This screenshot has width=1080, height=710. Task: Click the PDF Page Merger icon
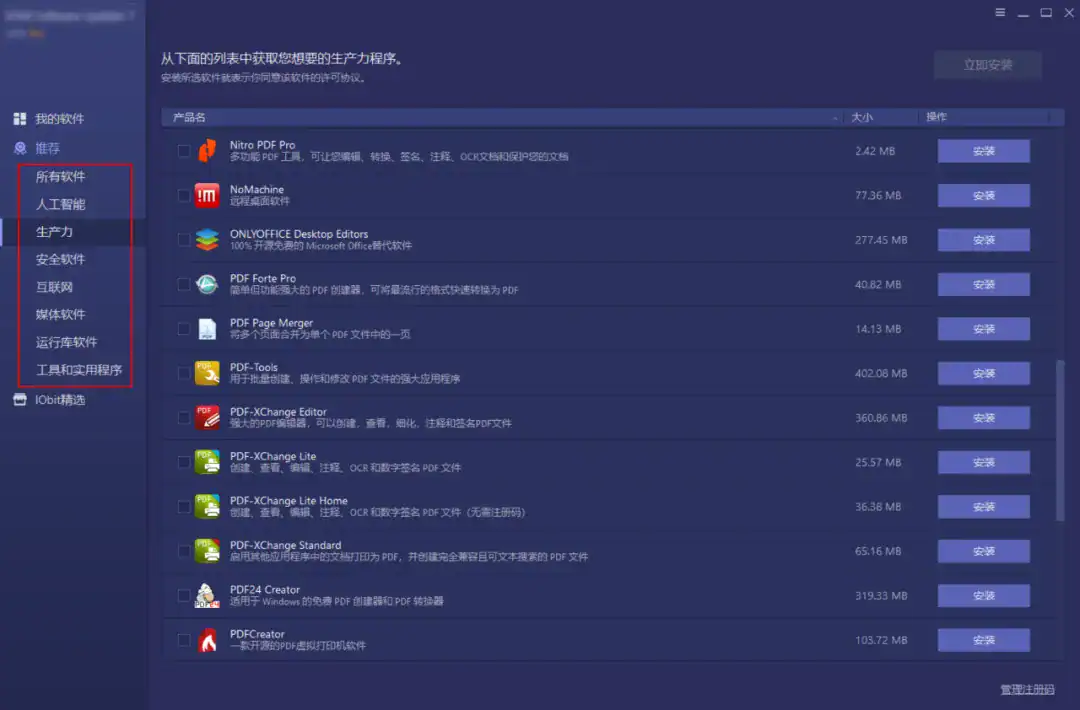coord(207,328)
